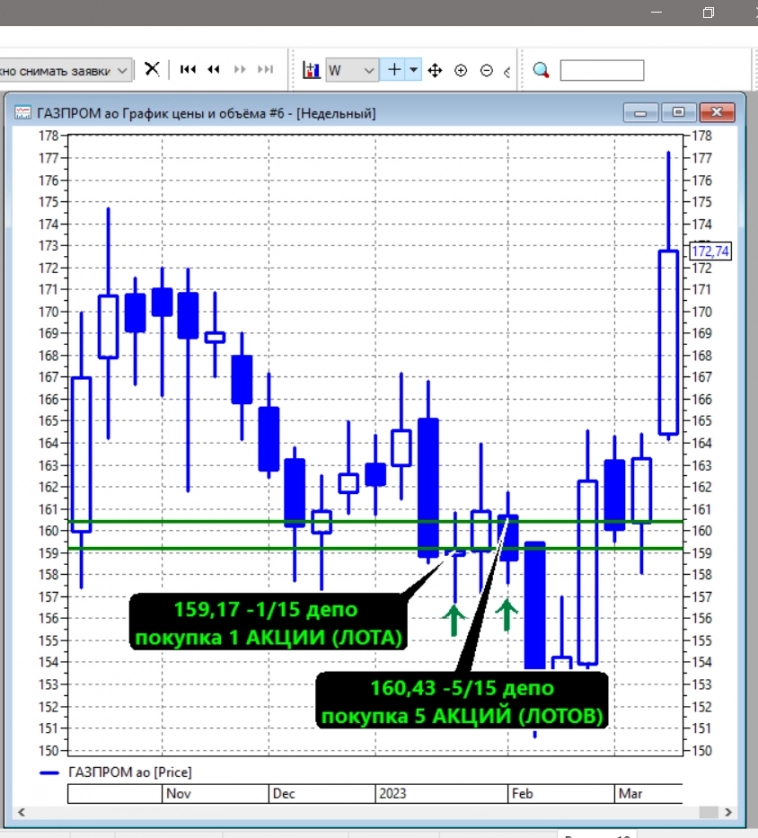Restore the main application window
The width and height of the screenshot is (758, 838).
pyautogui.click(x=708, y=13)
